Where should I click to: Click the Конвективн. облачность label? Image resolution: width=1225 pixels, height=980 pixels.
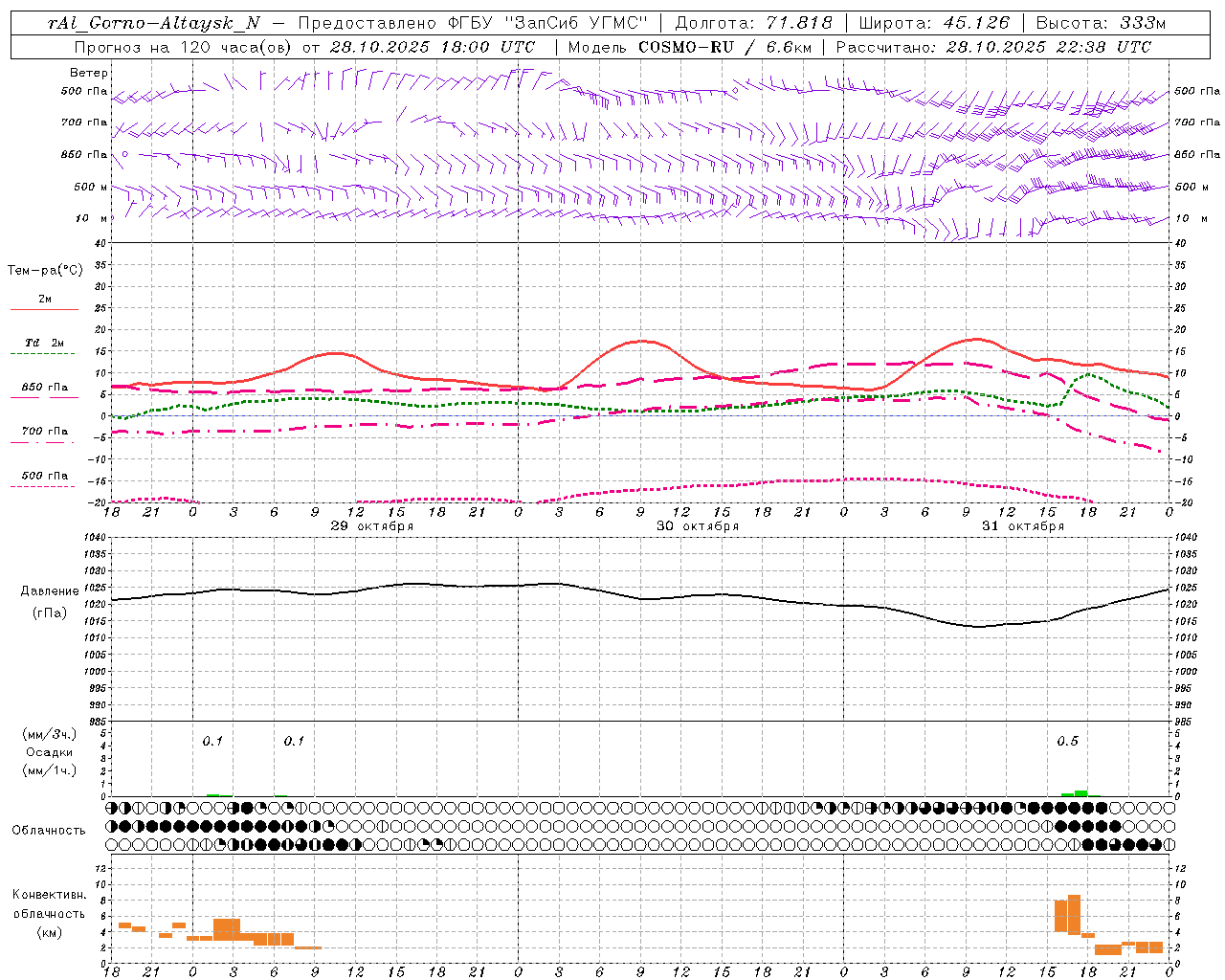point(49,904)
